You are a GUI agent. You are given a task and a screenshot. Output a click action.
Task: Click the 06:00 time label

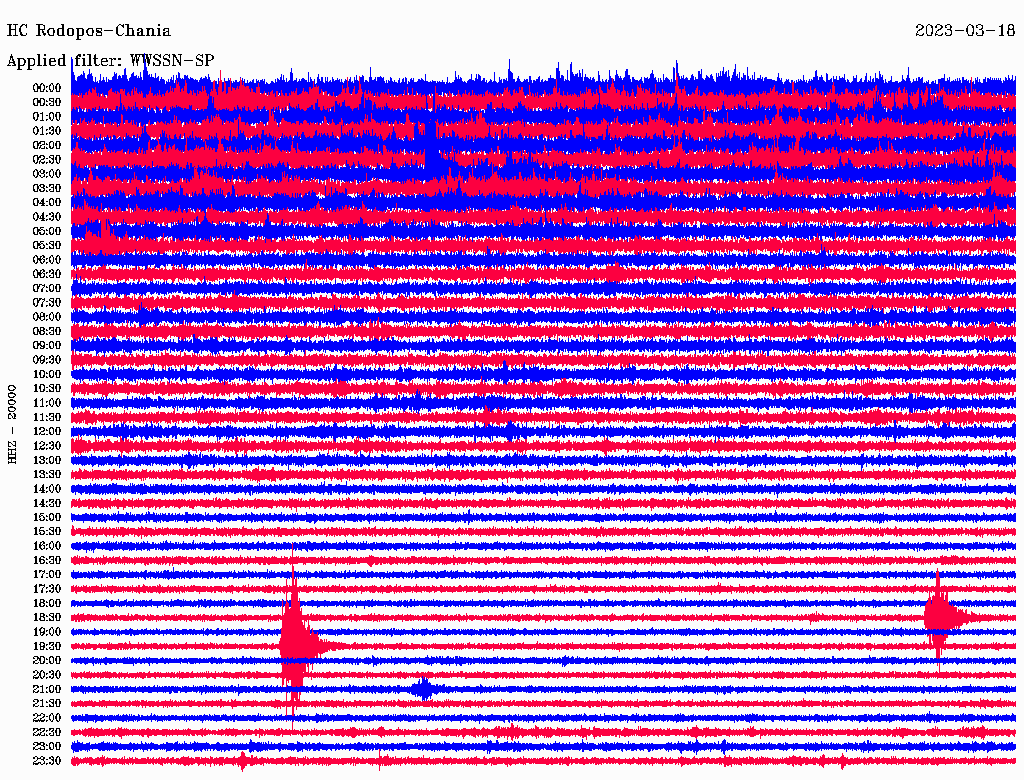tap(47, 260)
